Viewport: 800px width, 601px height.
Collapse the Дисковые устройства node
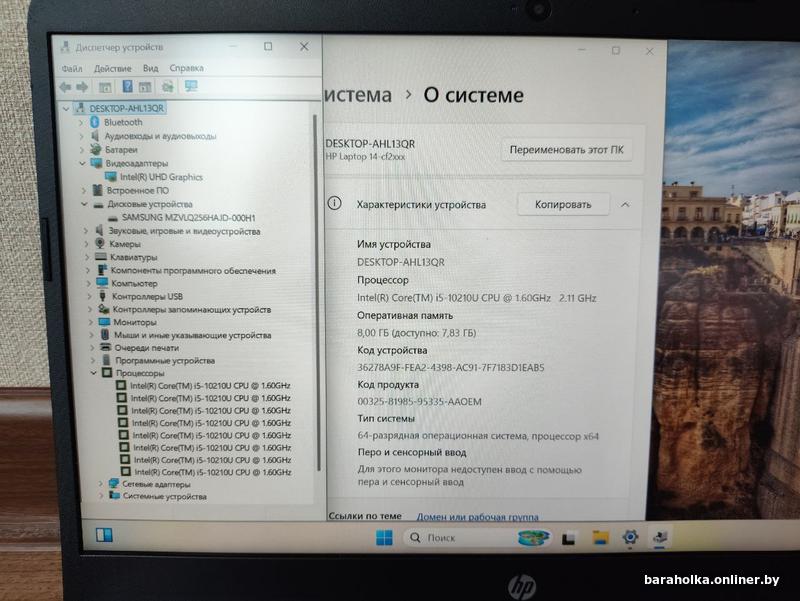click(84, 204)
